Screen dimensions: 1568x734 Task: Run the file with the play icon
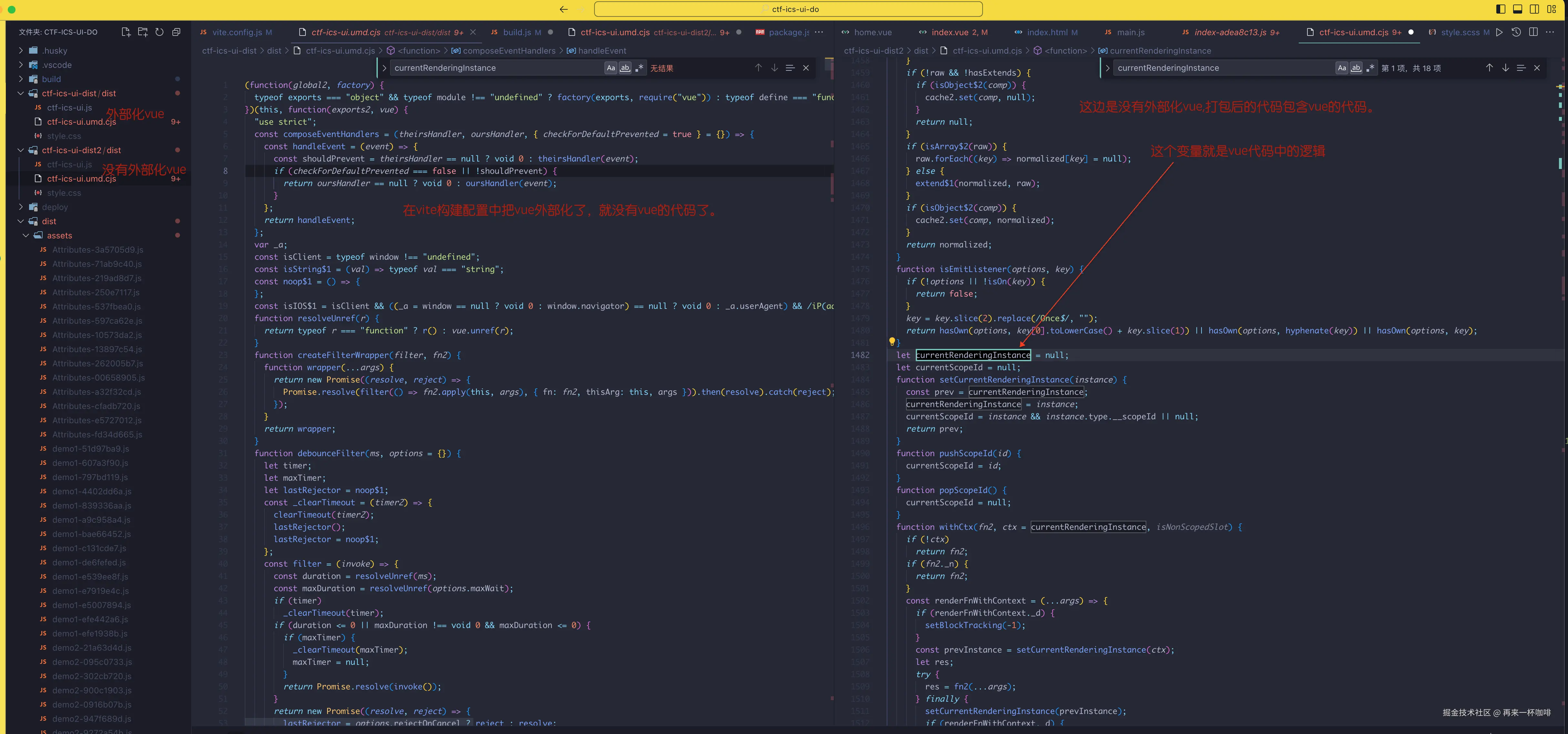(x=1499, y=32)
